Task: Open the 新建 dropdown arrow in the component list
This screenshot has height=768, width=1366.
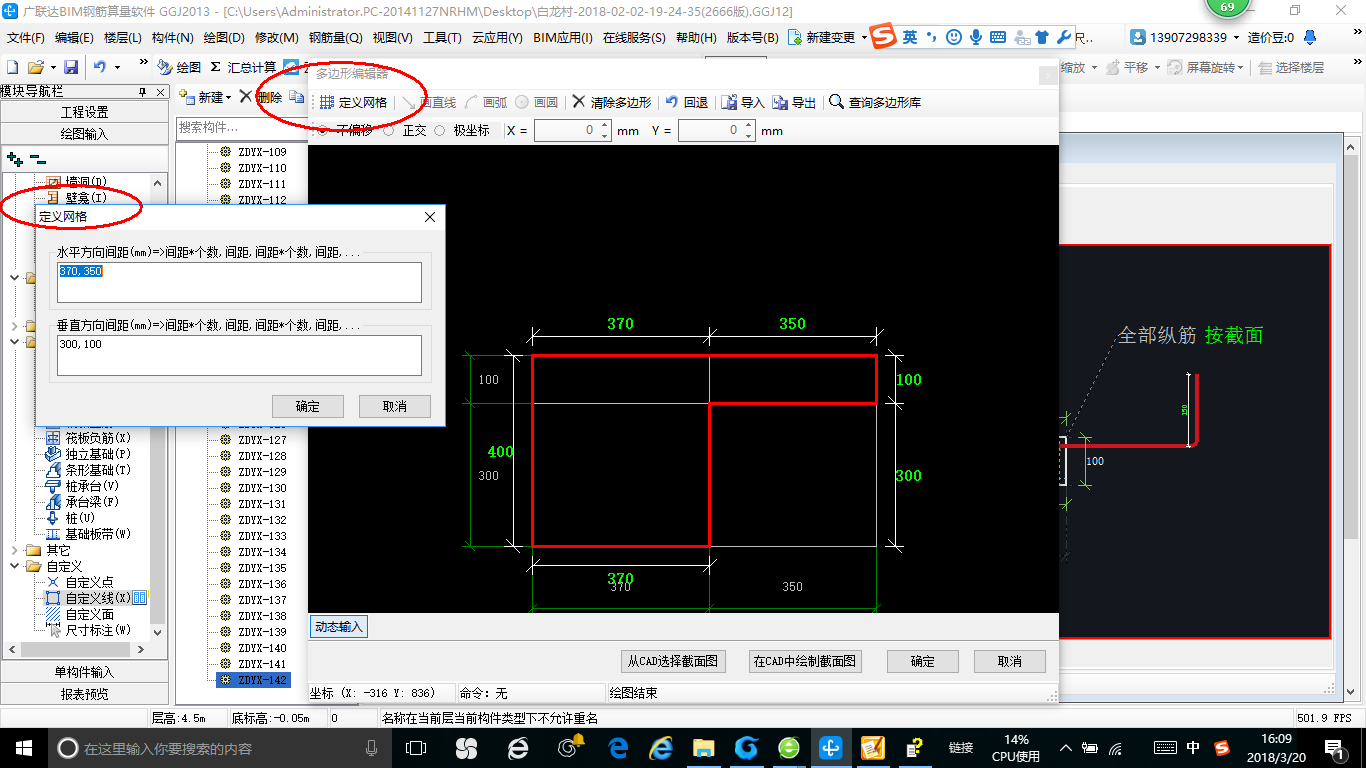Action: pos(228,97)
